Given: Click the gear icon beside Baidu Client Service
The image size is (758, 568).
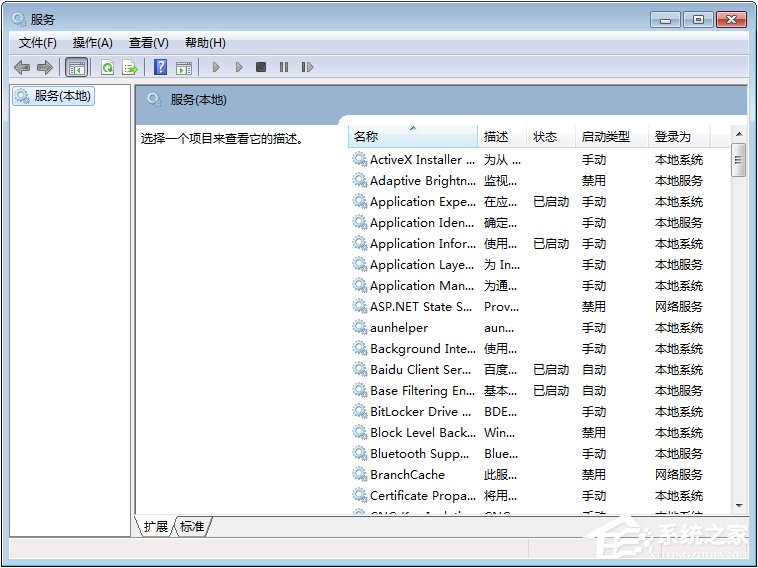Looking at the screenshot, I should coord(359,369).
